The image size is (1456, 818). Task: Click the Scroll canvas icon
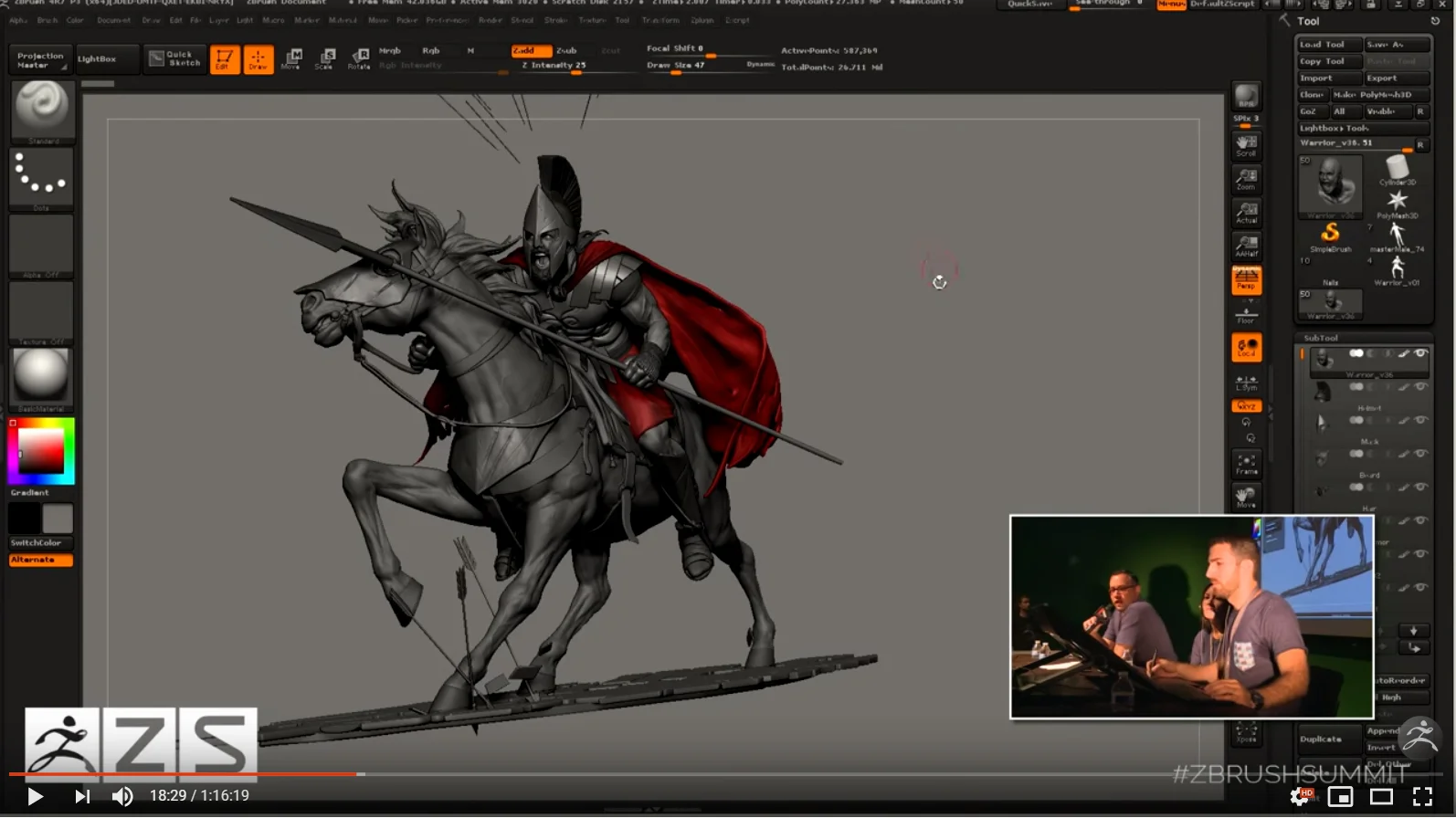[x=1246, y=146]
